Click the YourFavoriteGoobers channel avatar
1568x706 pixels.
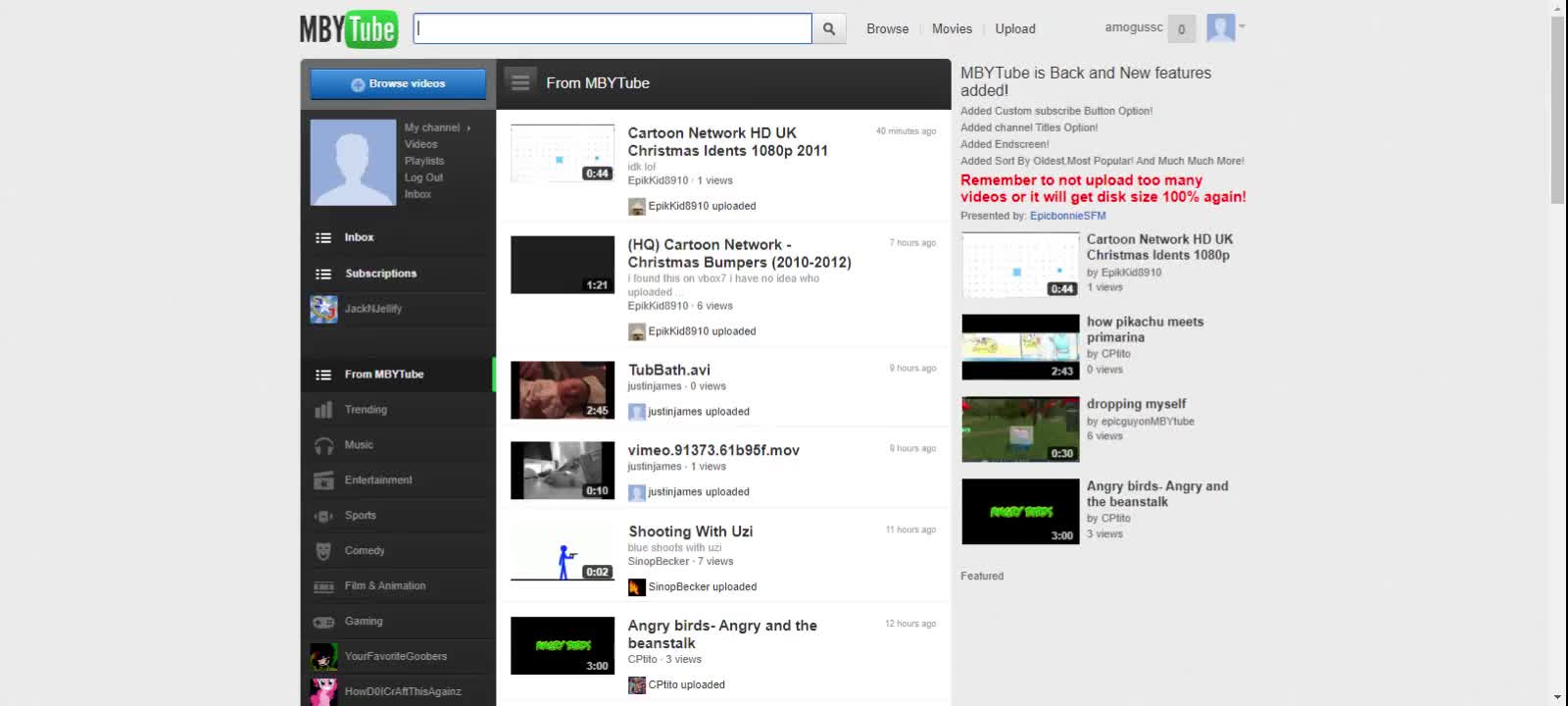pos(323,657)
